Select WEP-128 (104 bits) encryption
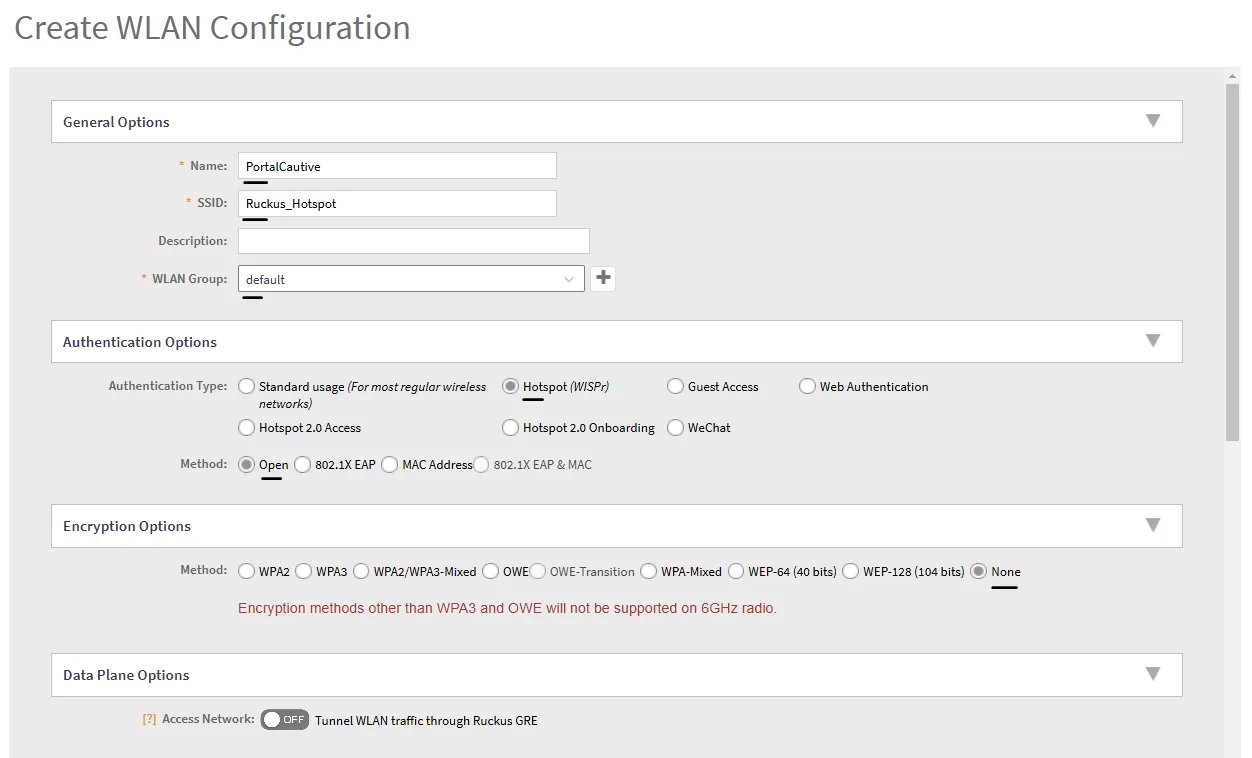 (x=851, y=572)
